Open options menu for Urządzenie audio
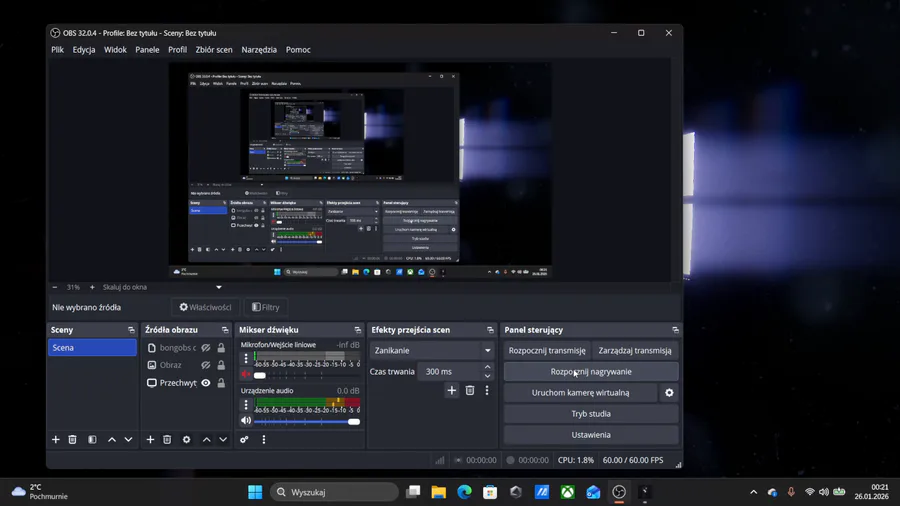Viewport: 900px width, 506px height. (x=246, y=404)
